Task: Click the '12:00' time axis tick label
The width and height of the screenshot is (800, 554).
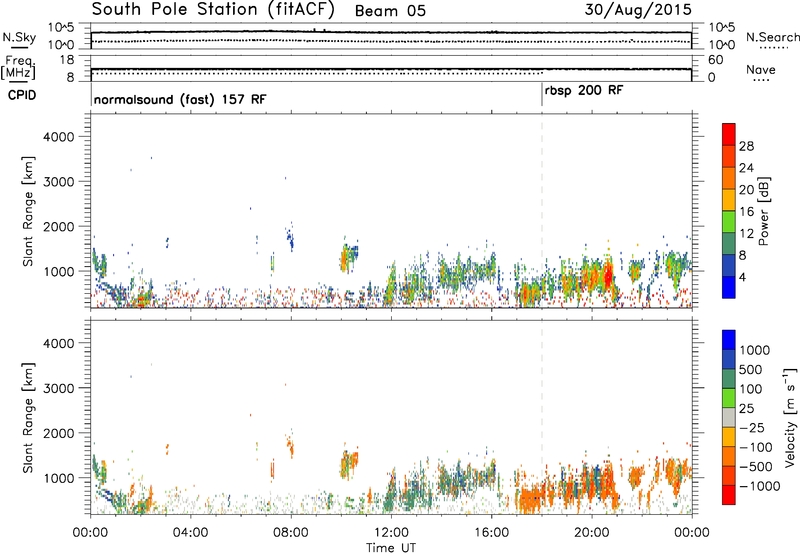Action: tap(391, 533)
